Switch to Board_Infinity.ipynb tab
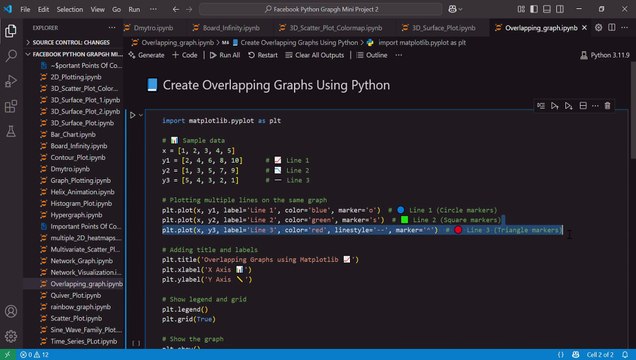The image size is (636, 360). point(231,28)
